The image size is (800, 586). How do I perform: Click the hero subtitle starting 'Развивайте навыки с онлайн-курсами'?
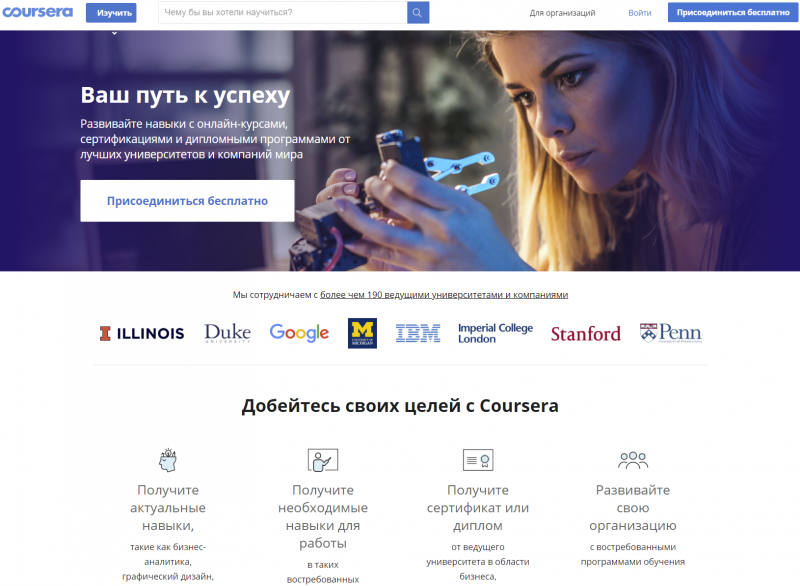215,139
